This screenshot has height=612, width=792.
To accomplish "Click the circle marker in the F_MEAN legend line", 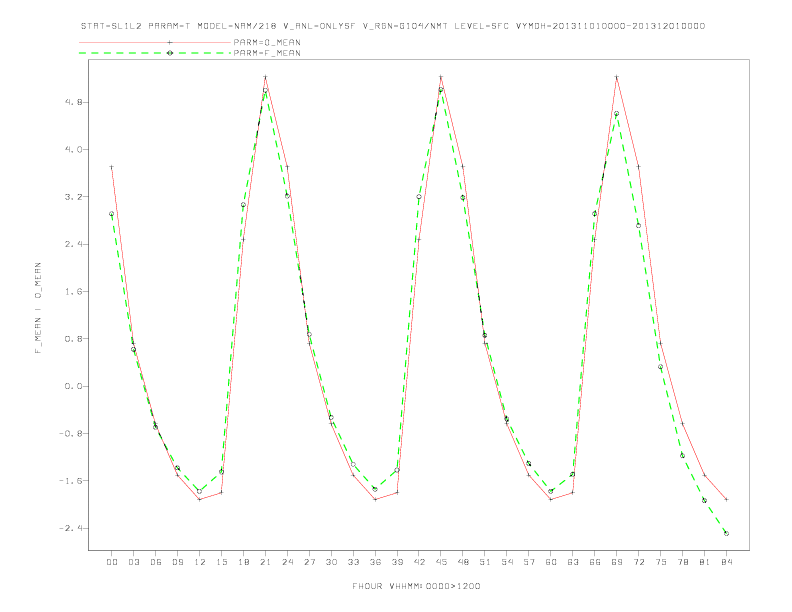I will point(170,53).
